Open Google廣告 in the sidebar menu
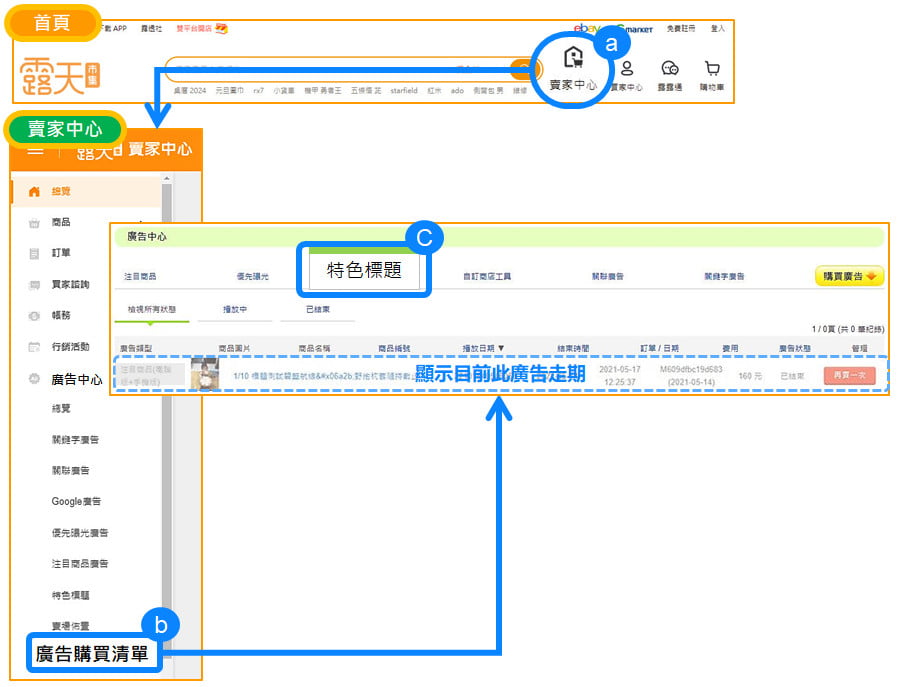 (x=76, y=501)
